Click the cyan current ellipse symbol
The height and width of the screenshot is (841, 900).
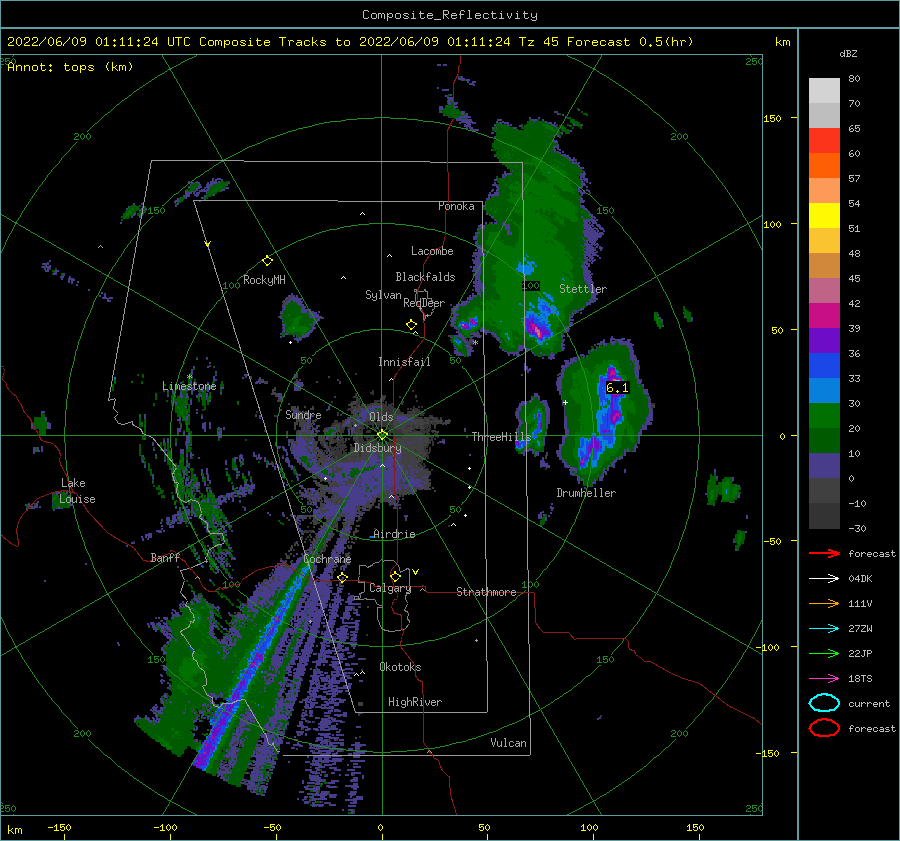coord(824,703)
